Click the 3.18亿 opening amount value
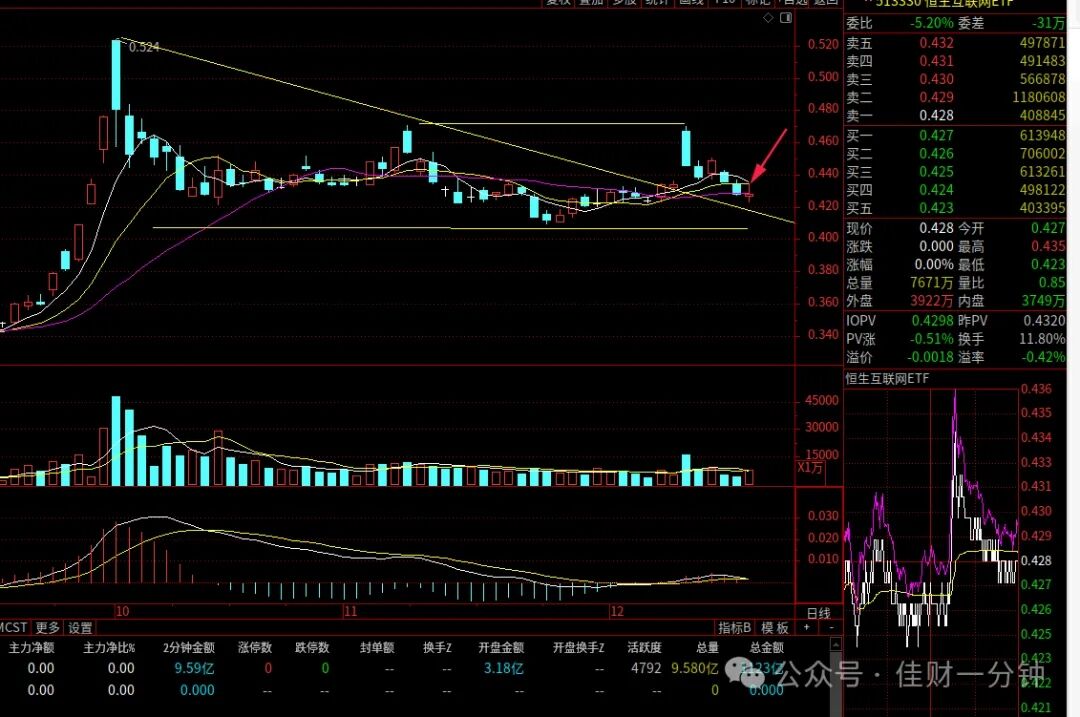The image size is (1080, 717). 503,668
